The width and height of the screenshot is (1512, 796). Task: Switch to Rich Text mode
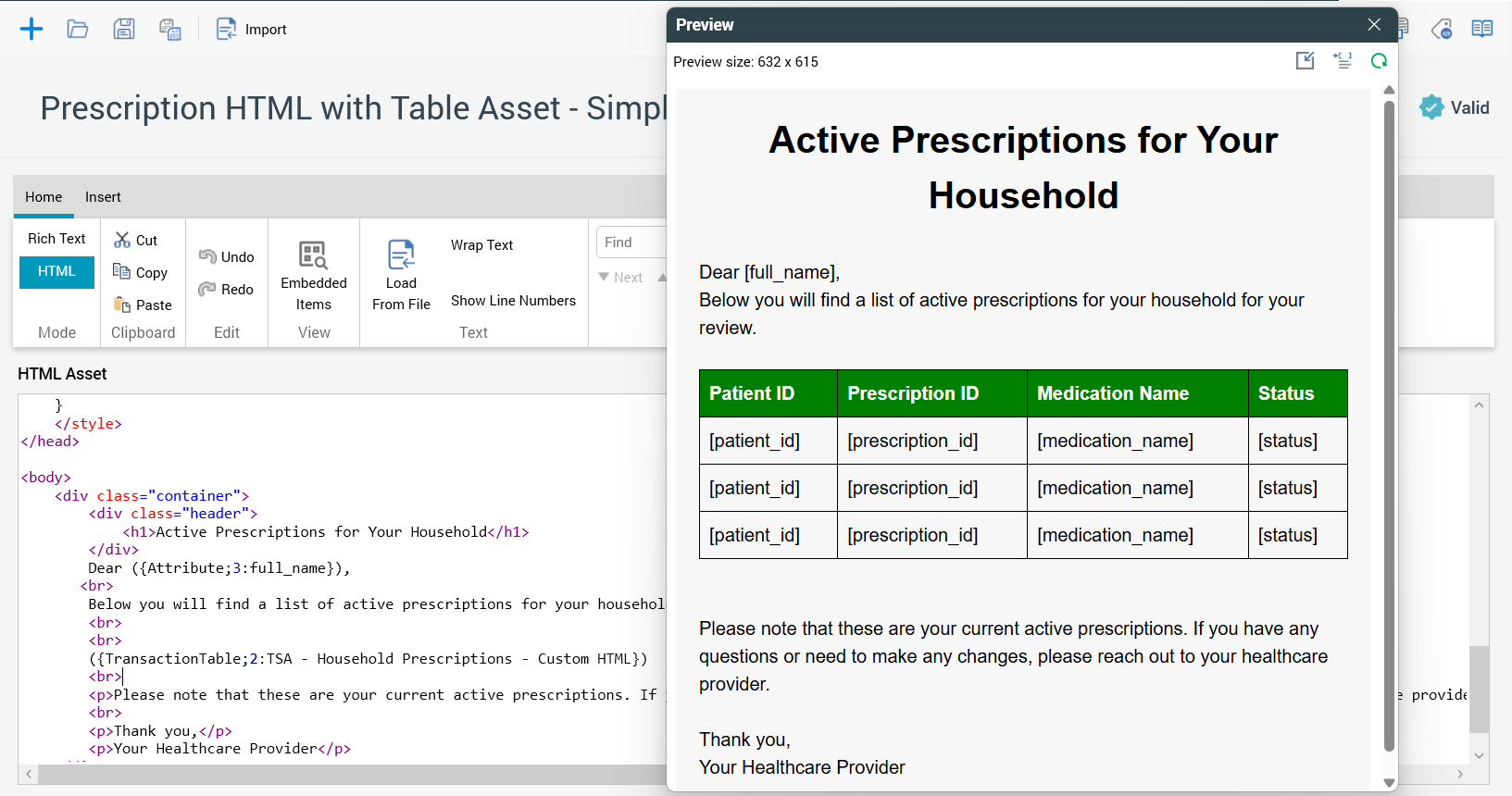tap(56, 239)
